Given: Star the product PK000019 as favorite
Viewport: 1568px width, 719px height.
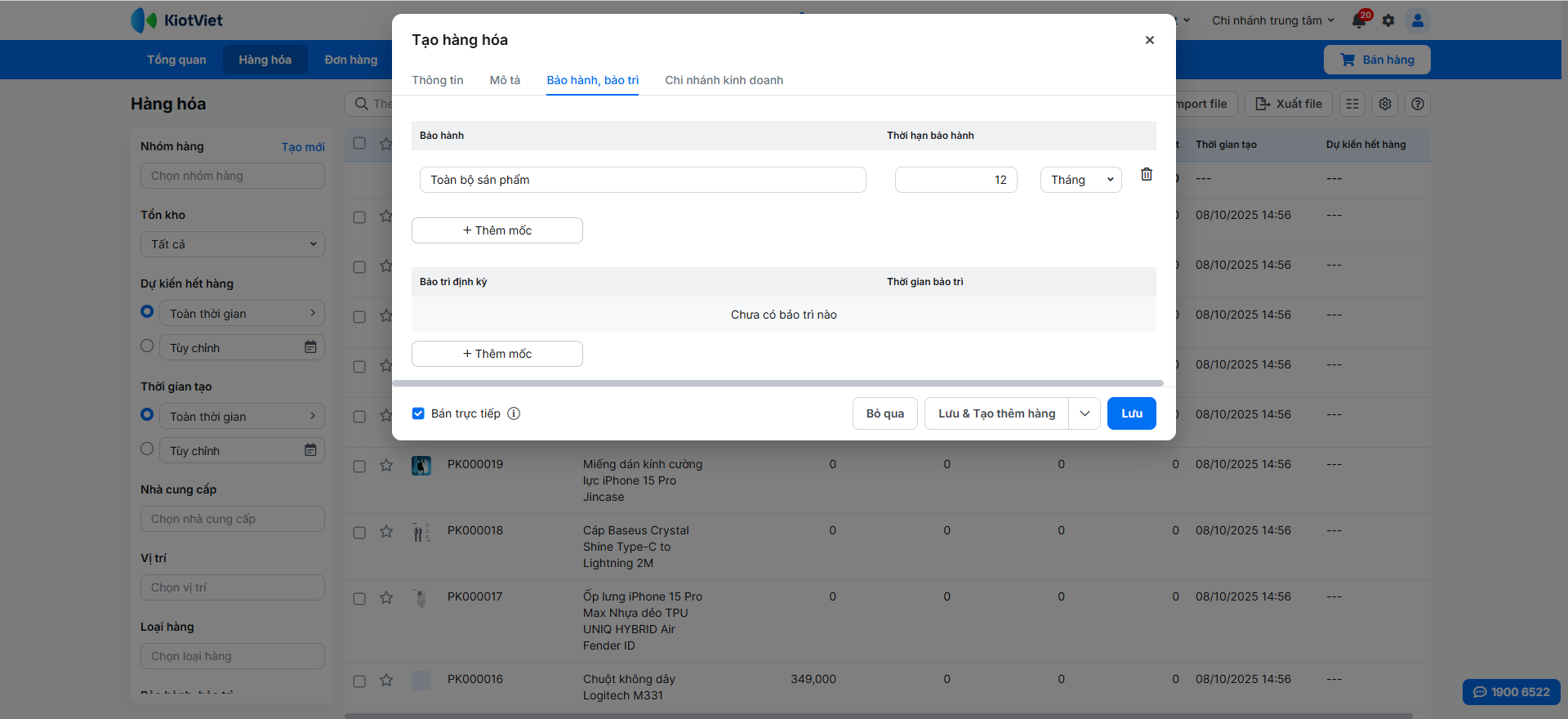Looking at the screenshot, I should [x=386, y=466].
